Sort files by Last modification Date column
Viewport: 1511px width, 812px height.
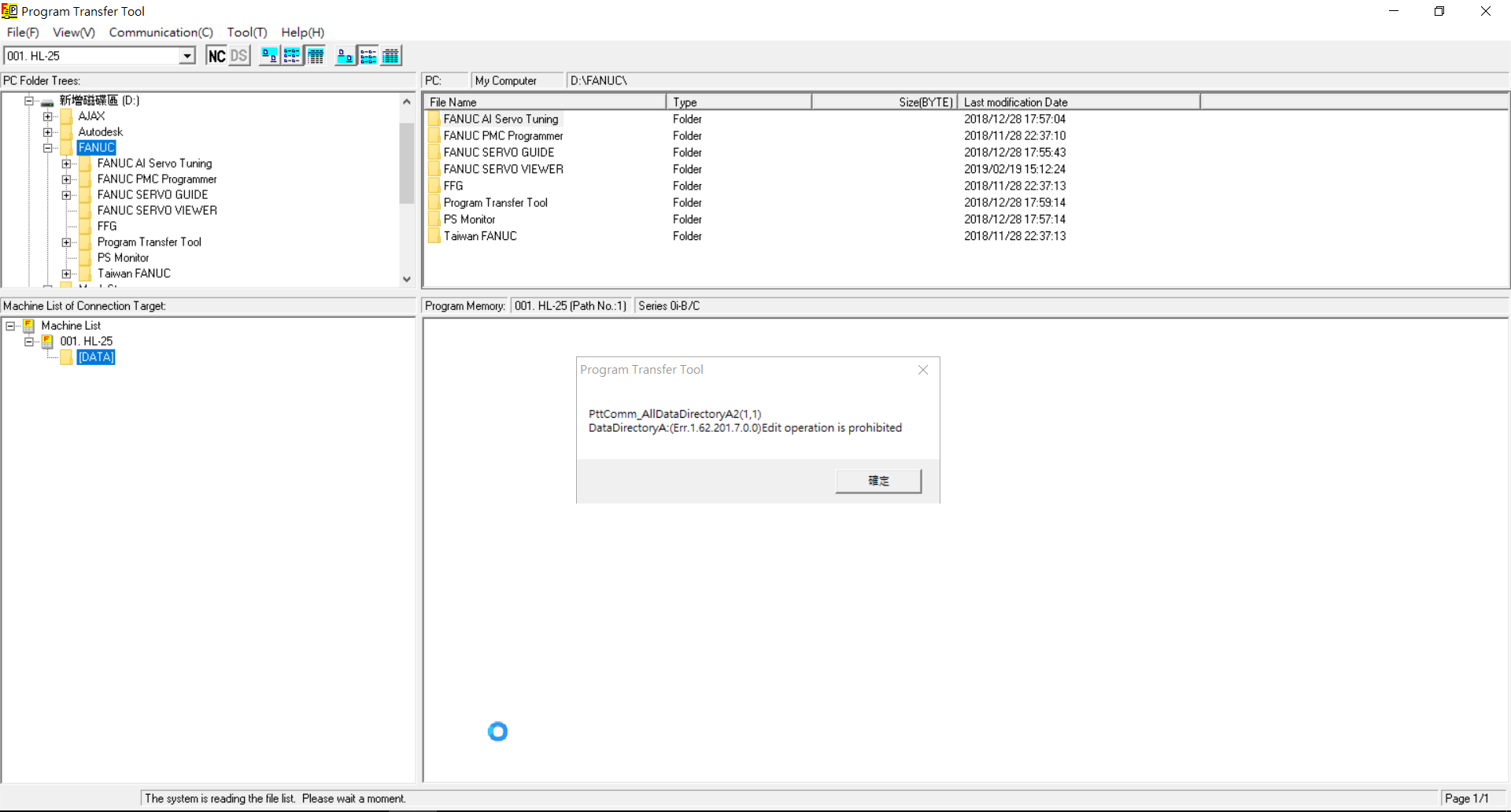(1078, 102)
